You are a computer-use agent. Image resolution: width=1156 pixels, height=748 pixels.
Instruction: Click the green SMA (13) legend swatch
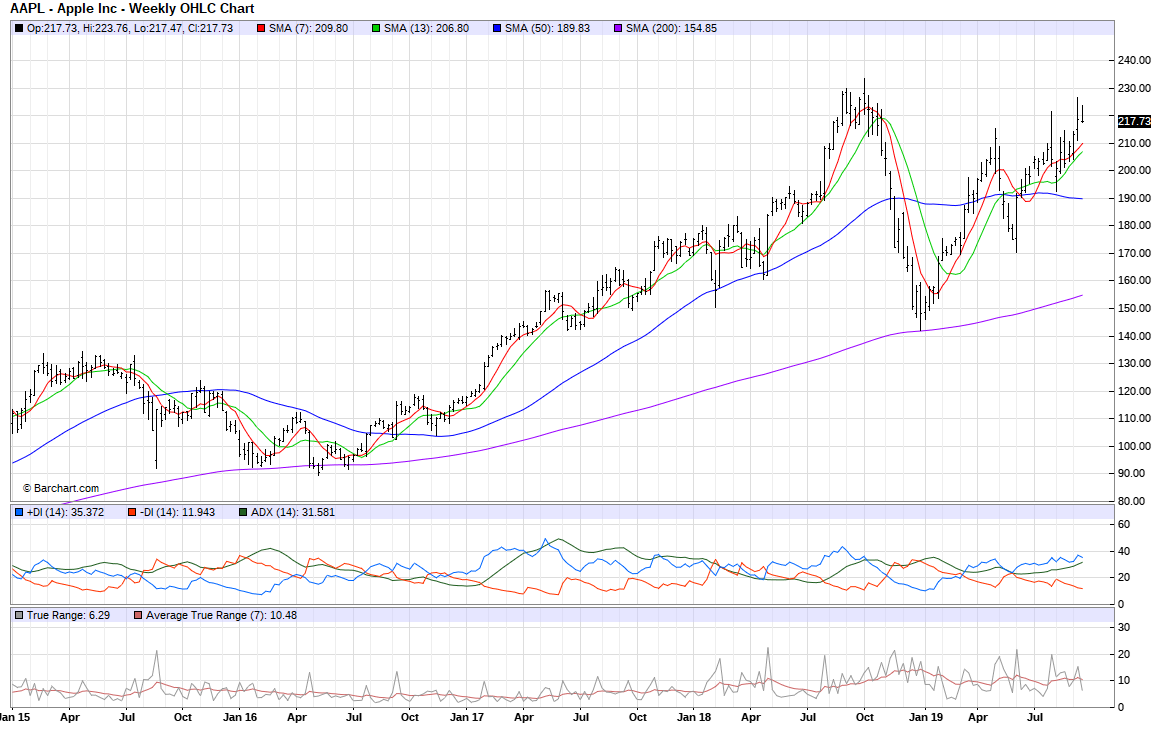tap(376, 28)
